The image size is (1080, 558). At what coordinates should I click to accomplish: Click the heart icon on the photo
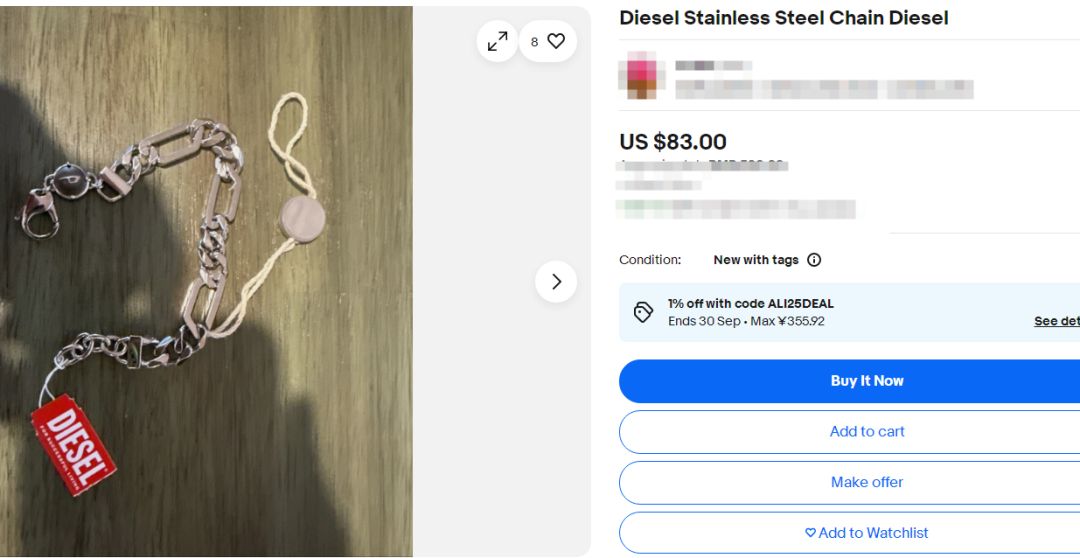tap(556, 41)
